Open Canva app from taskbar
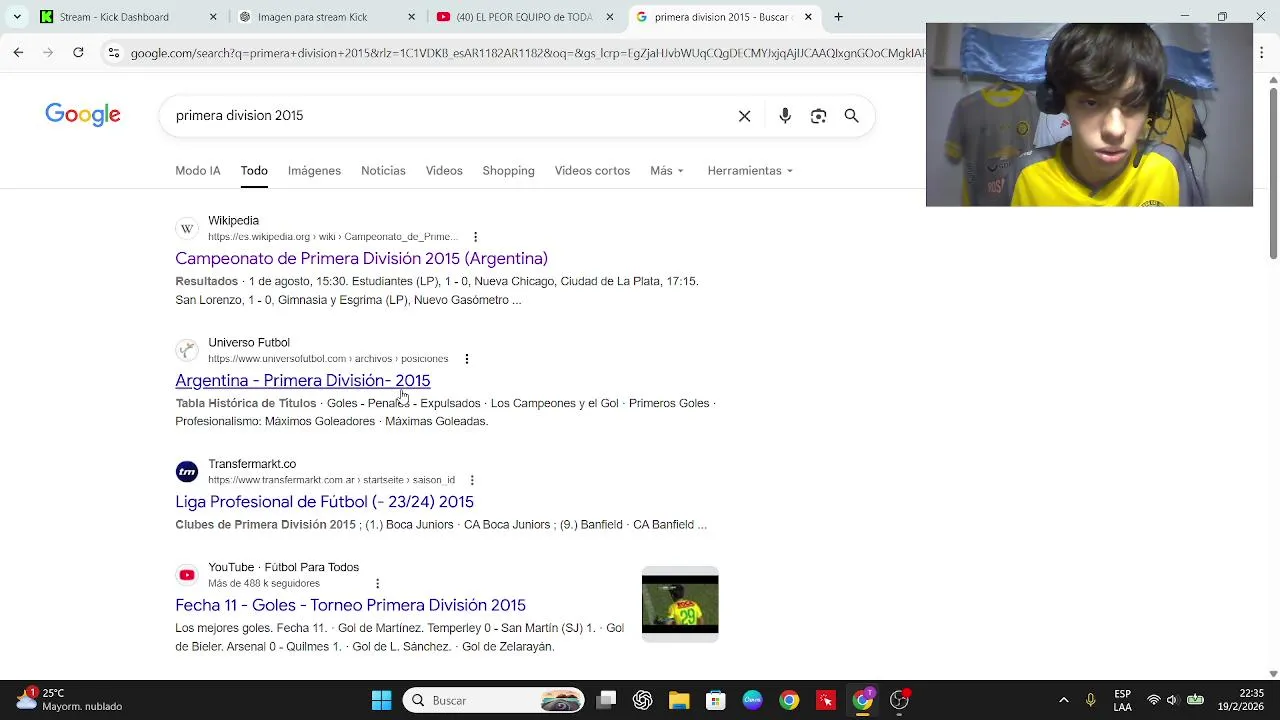Viewport: 1280px width, 720px height. pos(752,700)
